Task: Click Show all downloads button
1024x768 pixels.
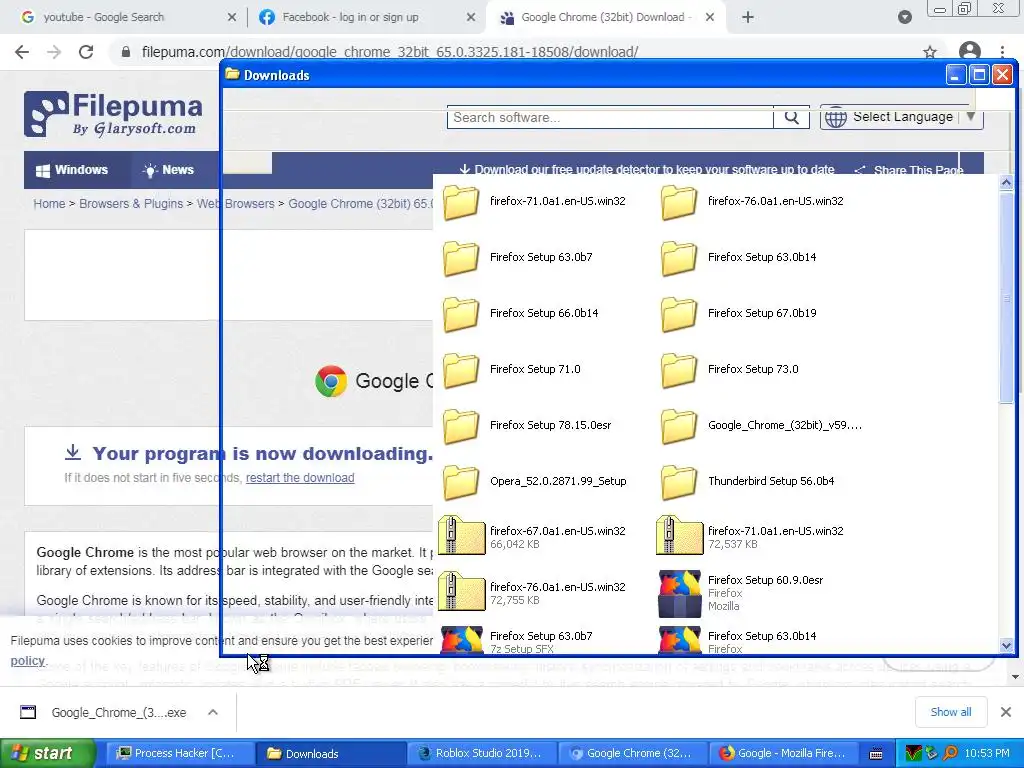Action: (x=950, y=712)
